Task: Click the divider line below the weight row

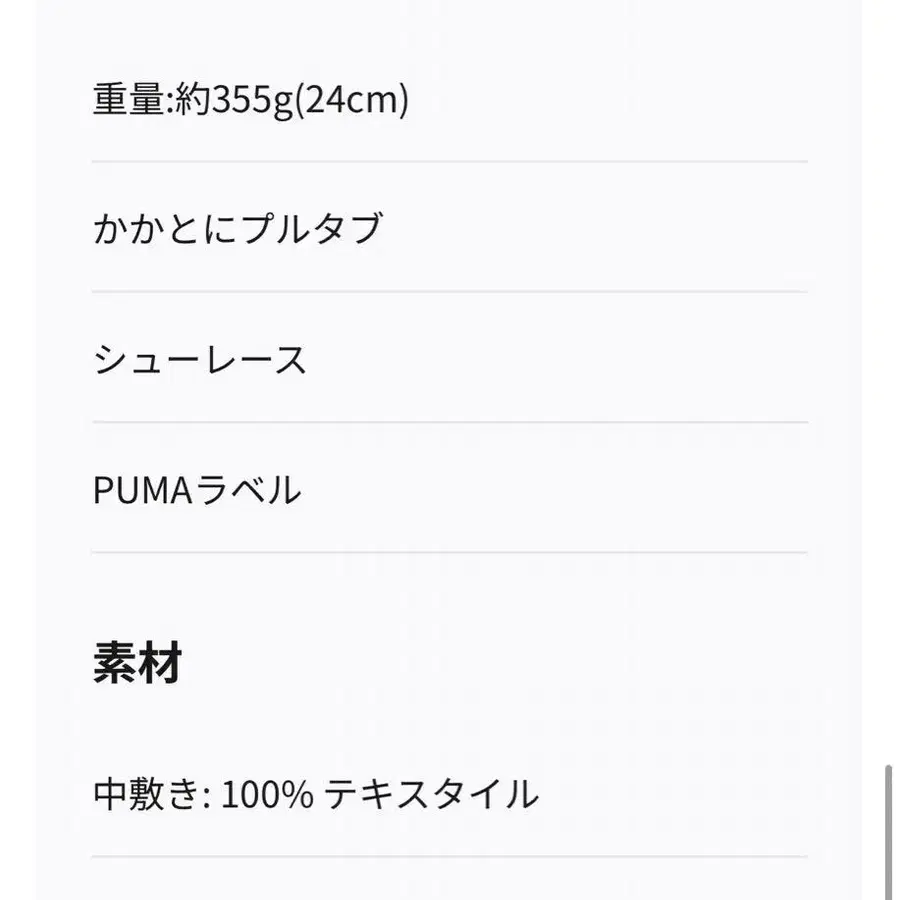Action: [450, 162]
